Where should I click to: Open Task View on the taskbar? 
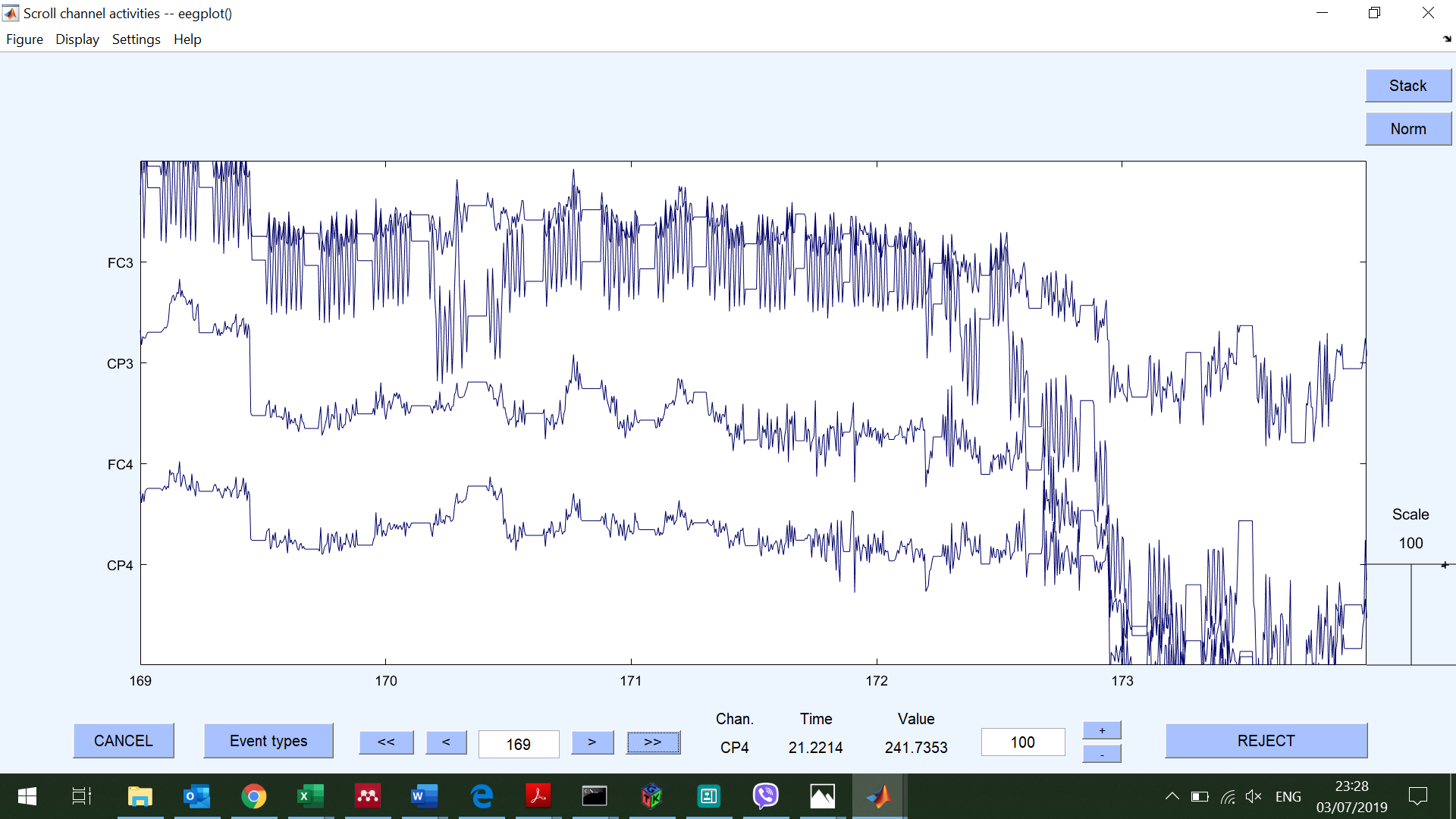82,796
